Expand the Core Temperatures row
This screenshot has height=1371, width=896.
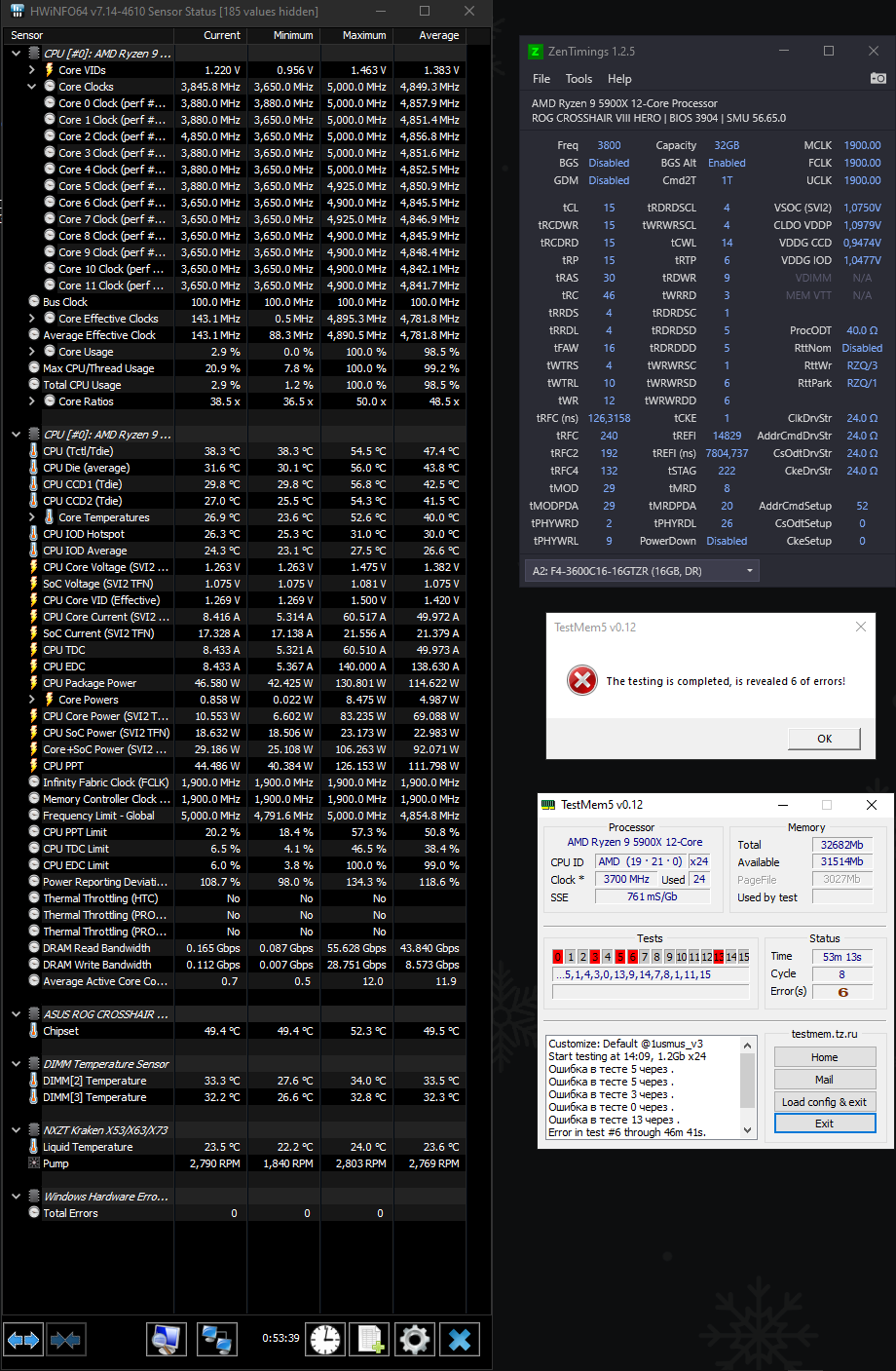(x=32, y=517)
